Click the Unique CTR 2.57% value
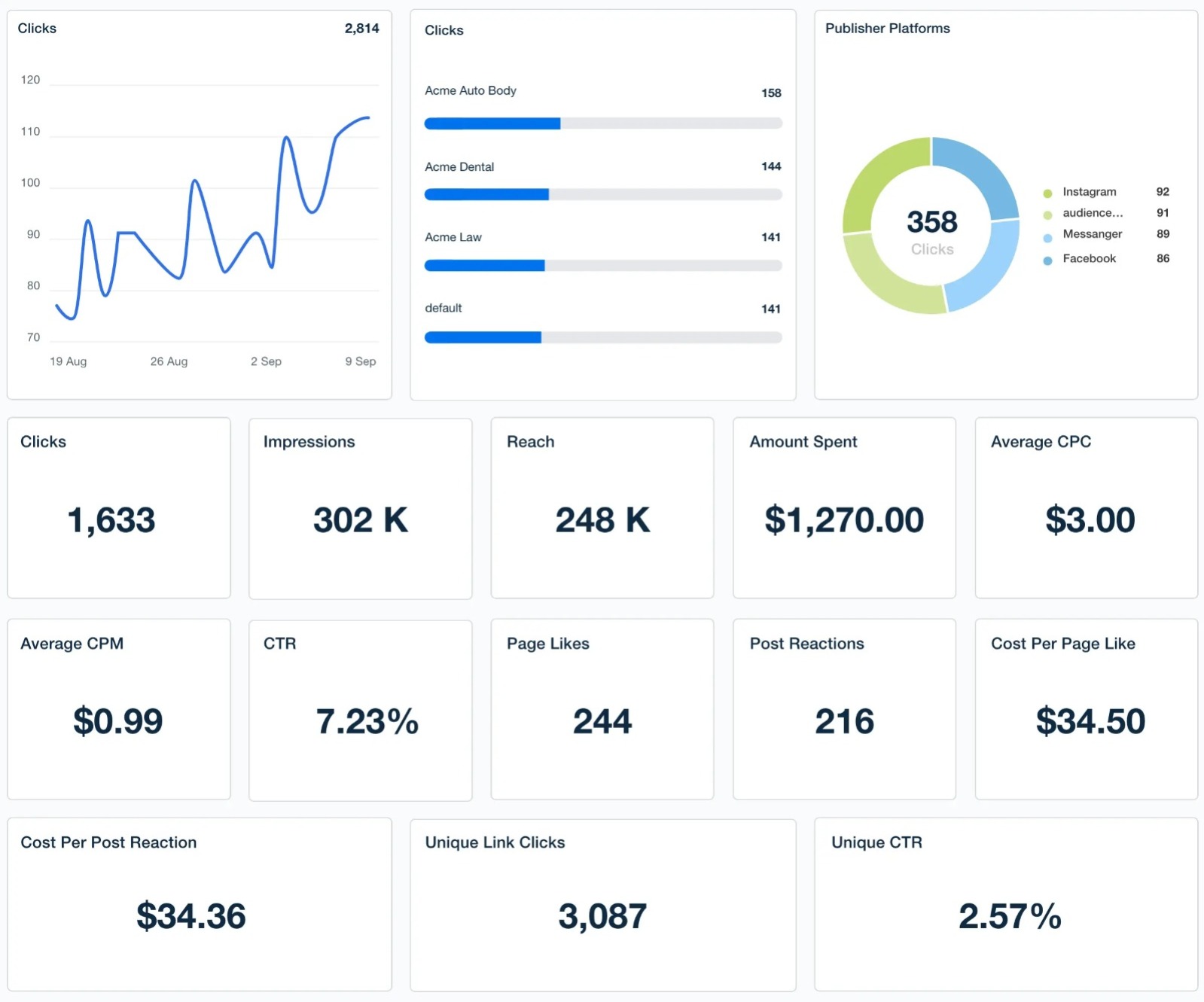This screenshot has width=1204, height=1002. (1009, 917)
